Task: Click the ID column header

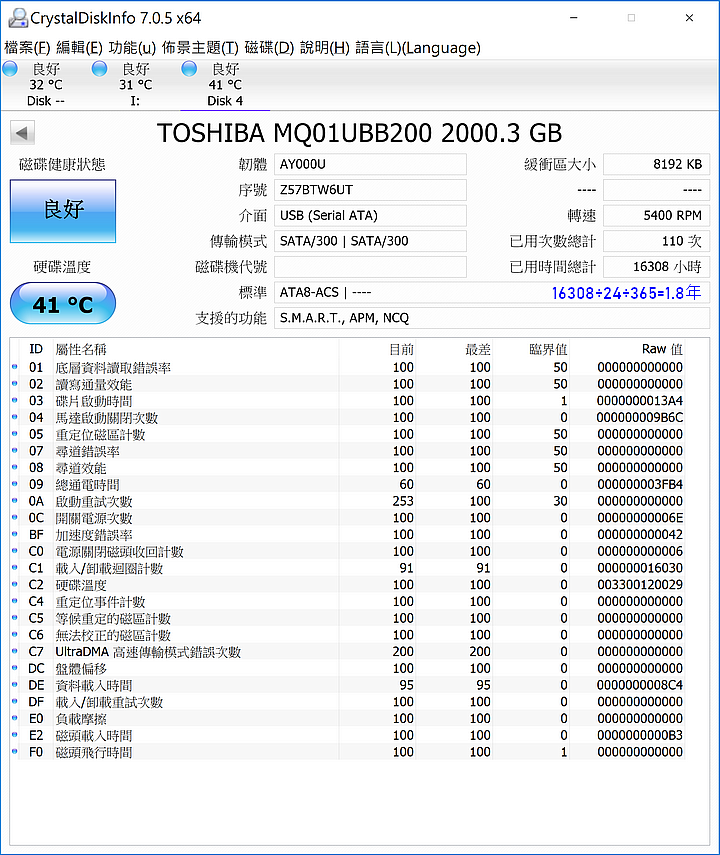Action: click(36, 349)
